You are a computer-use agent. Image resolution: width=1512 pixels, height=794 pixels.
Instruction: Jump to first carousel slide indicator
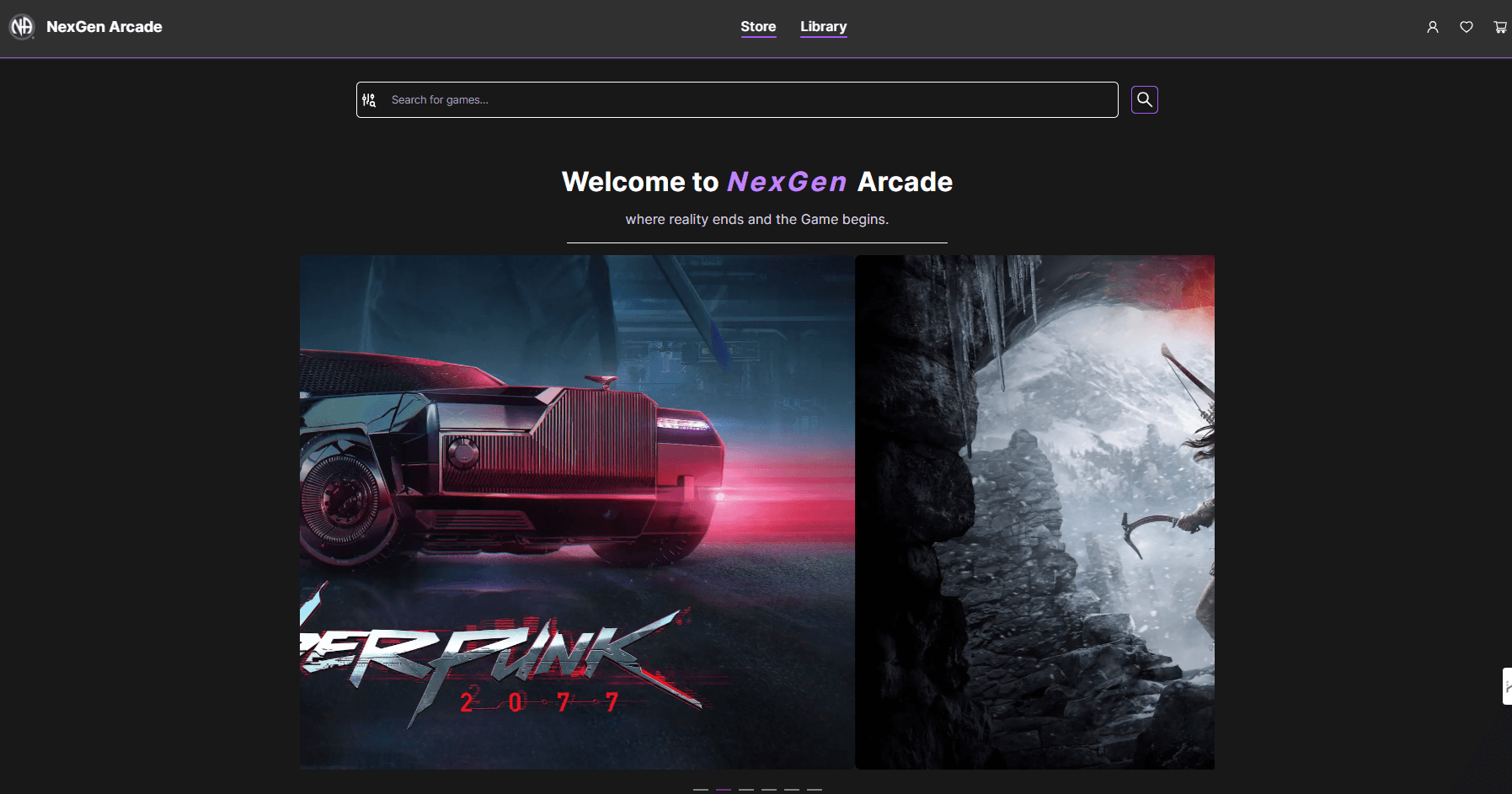701,790
